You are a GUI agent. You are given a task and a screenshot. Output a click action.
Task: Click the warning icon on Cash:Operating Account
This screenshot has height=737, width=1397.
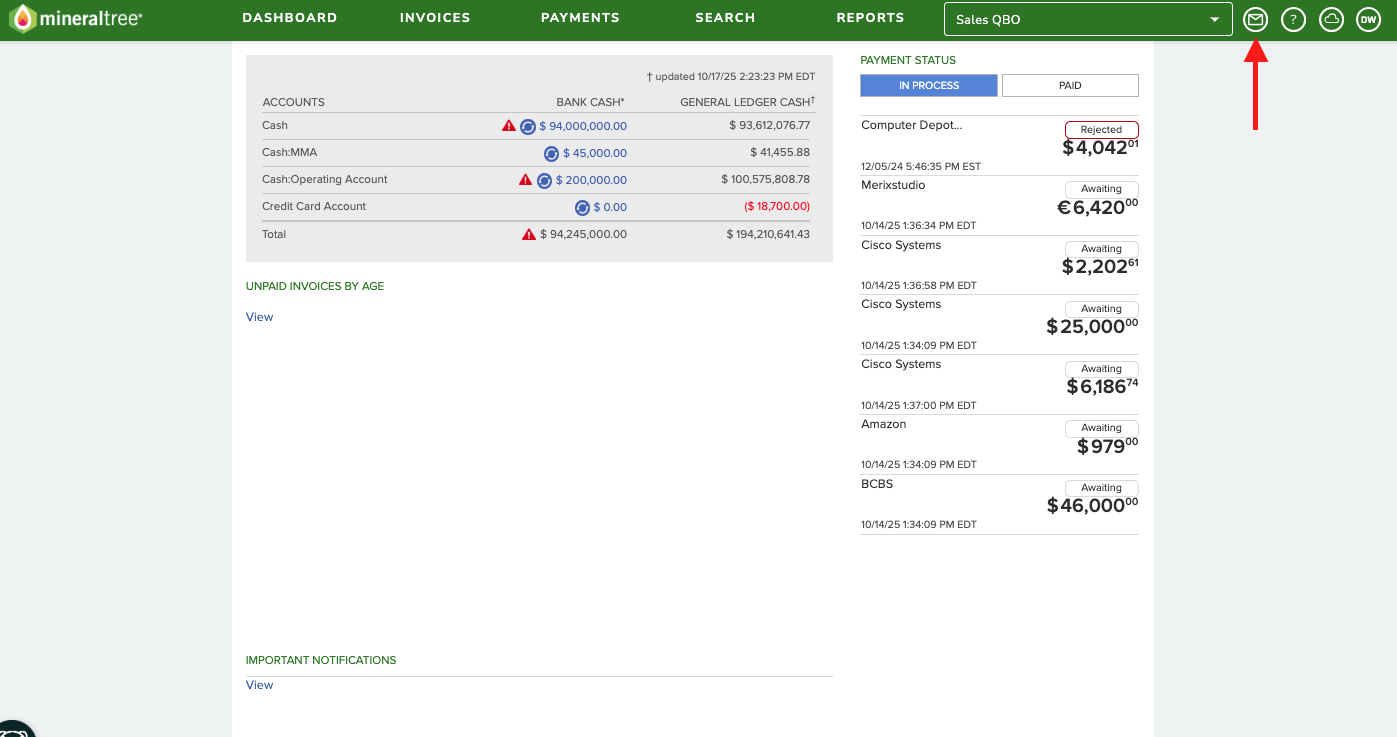pos(525,180)
